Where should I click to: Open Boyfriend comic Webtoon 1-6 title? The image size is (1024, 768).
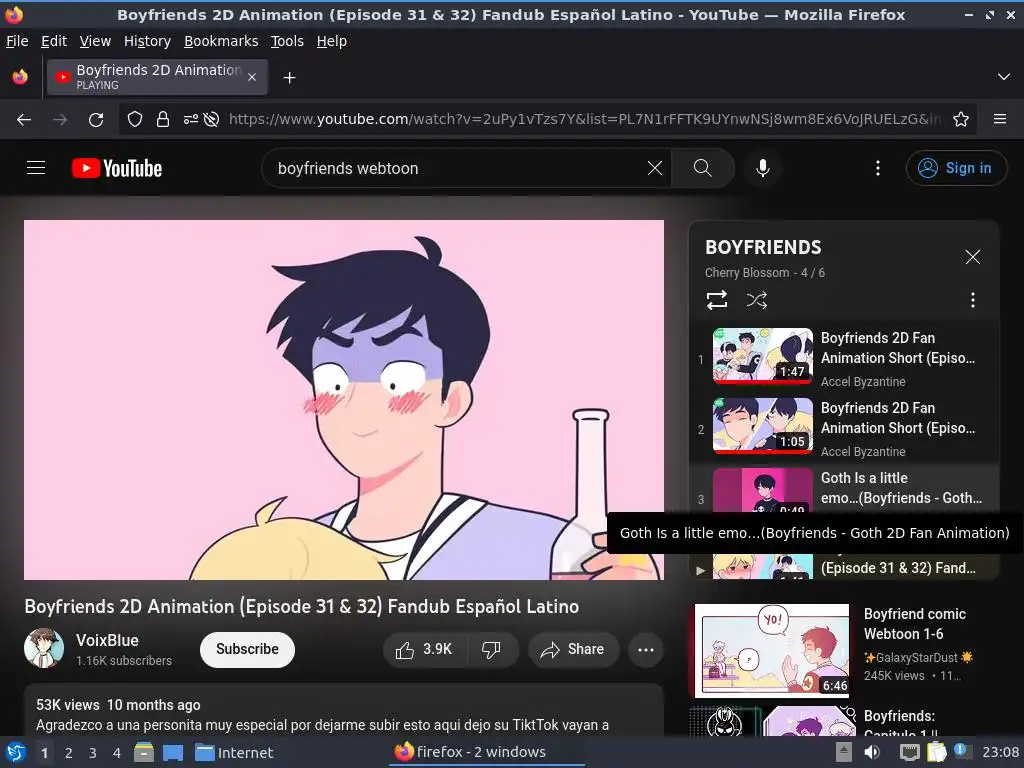click(914, 624)
